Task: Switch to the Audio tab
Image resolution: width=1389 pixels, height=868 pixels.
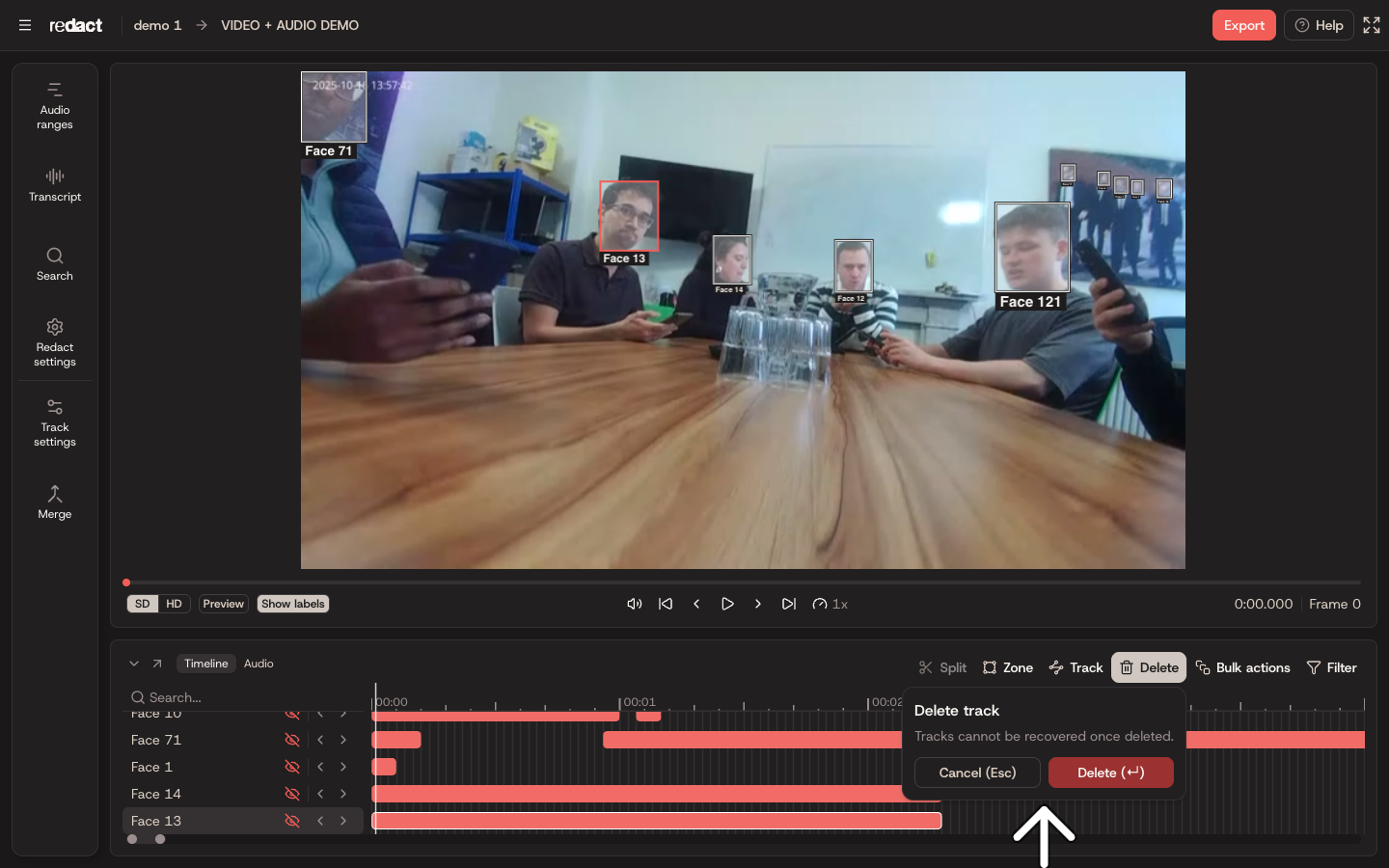Action: click(x=259, y=664)
